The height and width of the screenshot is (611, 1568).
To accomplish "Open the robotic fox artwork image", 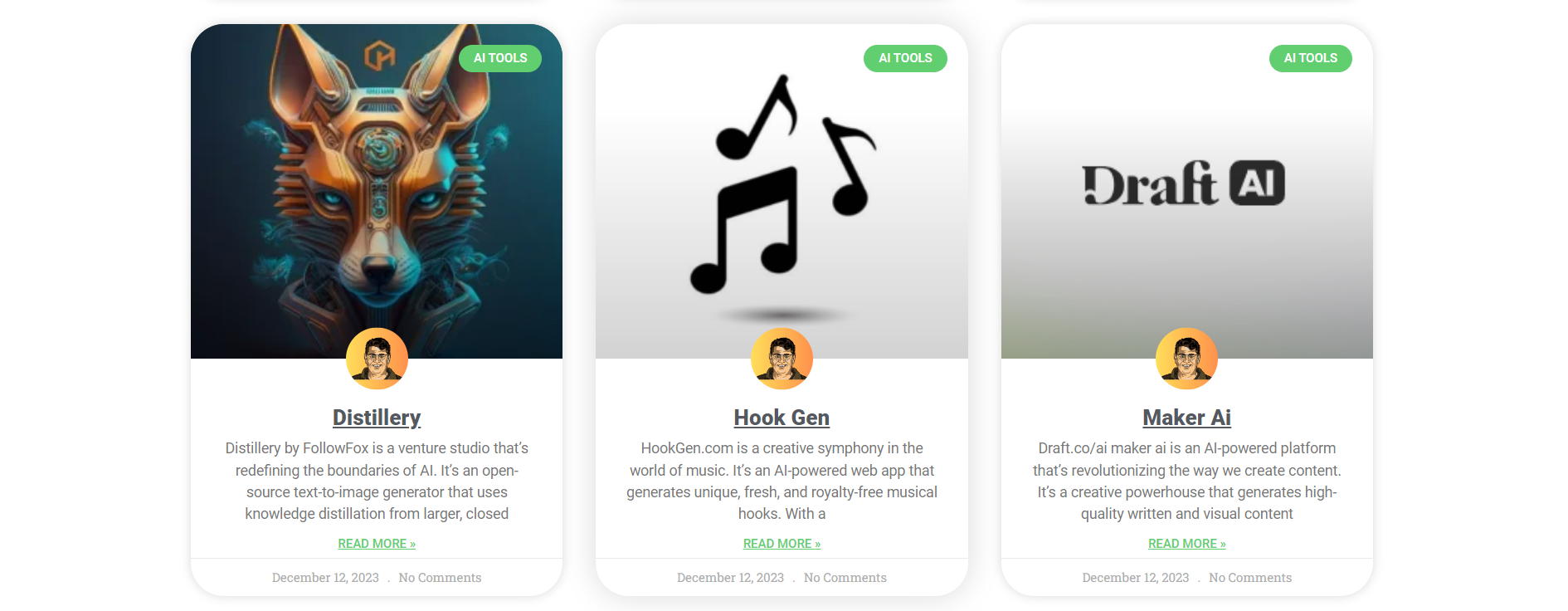I will click(377, 191).
